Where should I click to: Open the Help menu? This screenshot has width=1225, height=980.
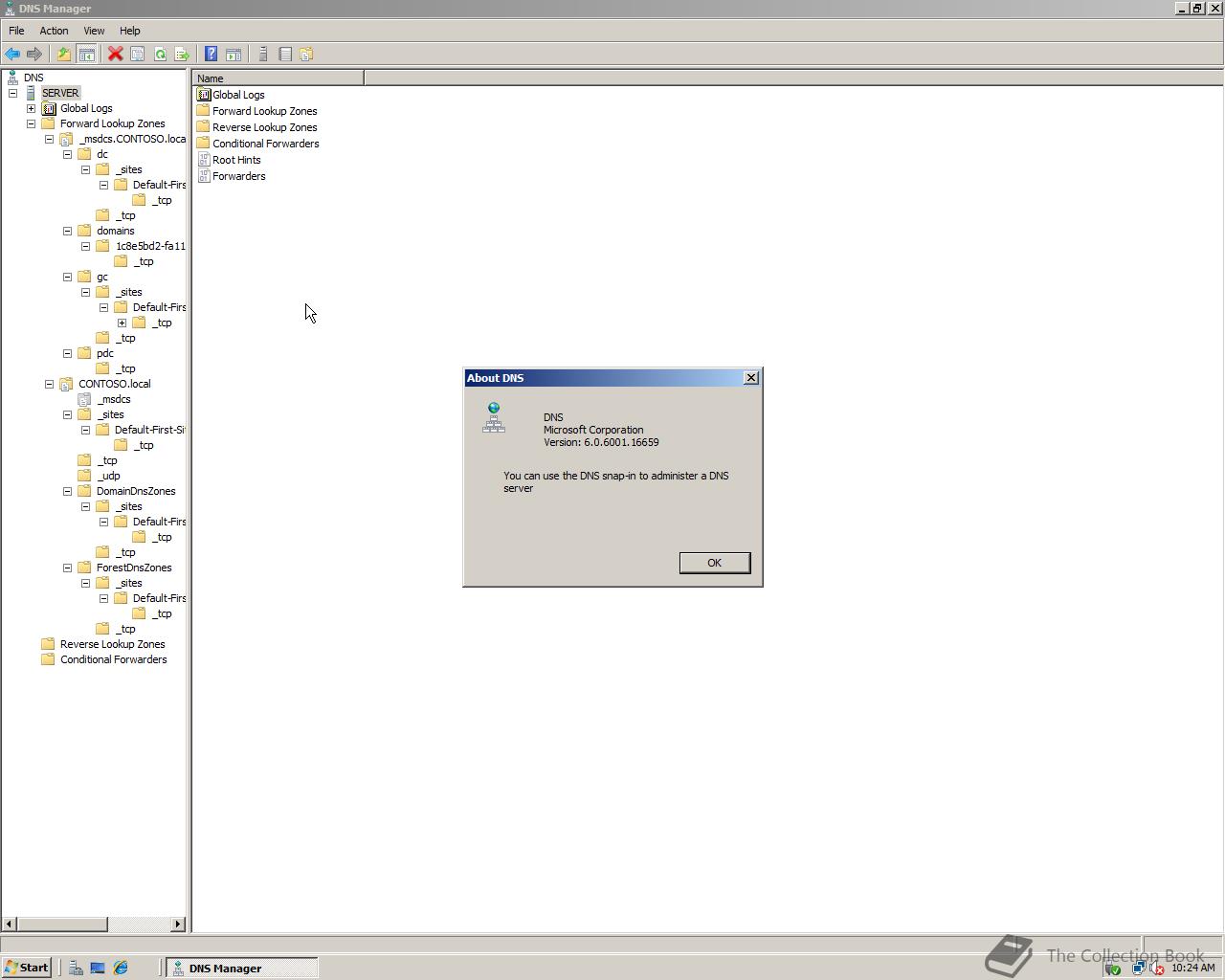click(x=129, y=31)
